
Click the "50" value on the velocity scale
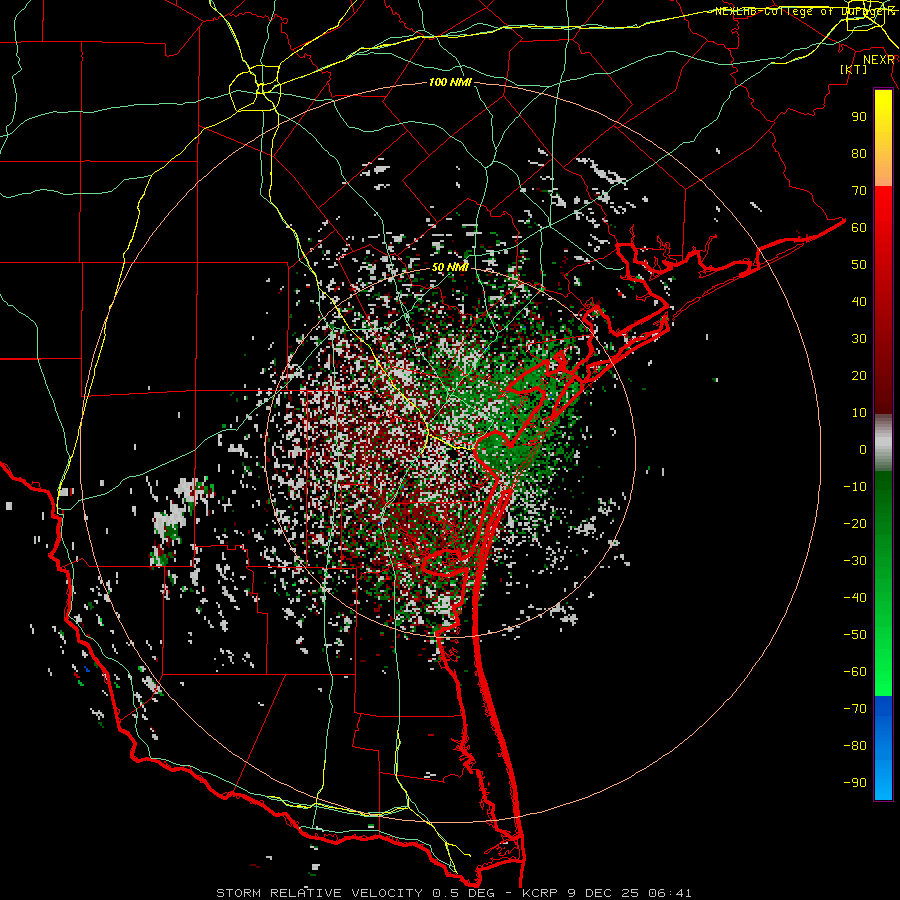859,265
